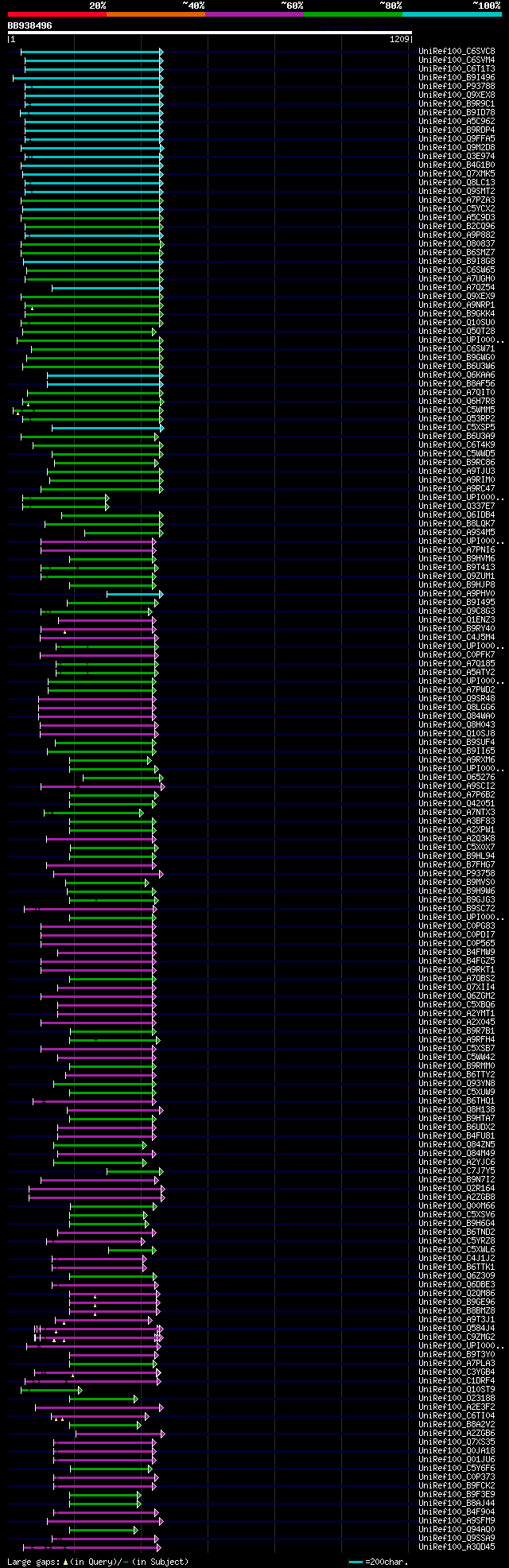Viewport: 509px width, 1568px height.
Task: Open hit UniRef100_C6T1T3
Action: [x=457, y=68]
